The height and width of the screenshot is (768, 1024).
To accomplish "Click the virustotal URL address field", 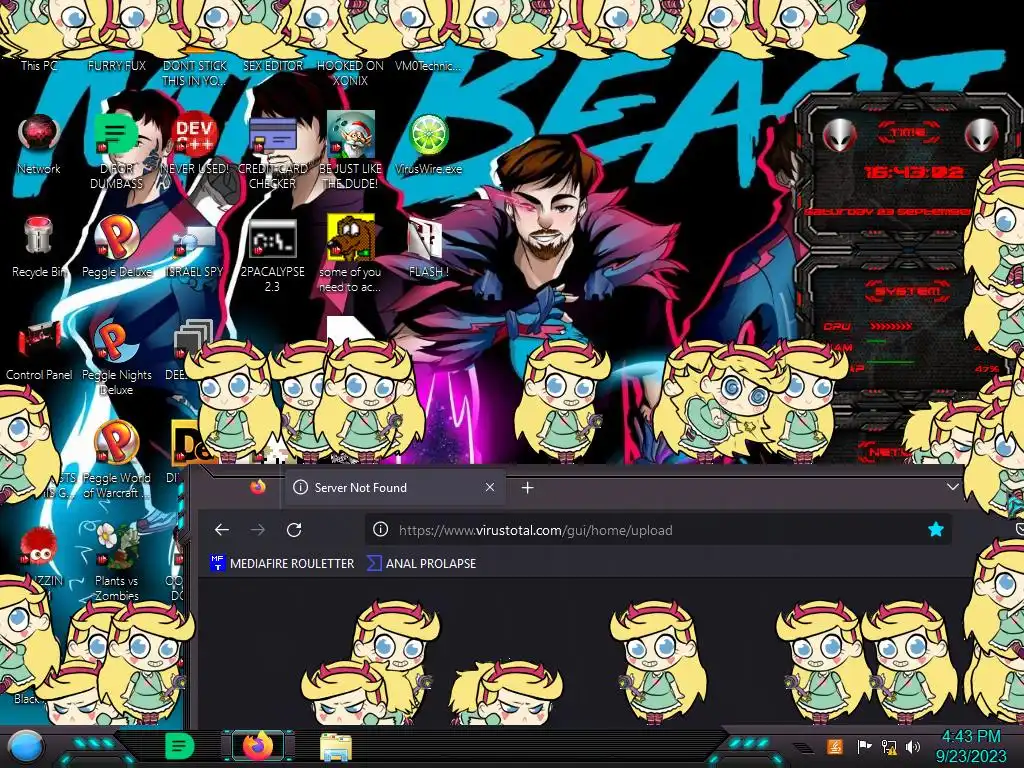I will click(x=658, y=530).
